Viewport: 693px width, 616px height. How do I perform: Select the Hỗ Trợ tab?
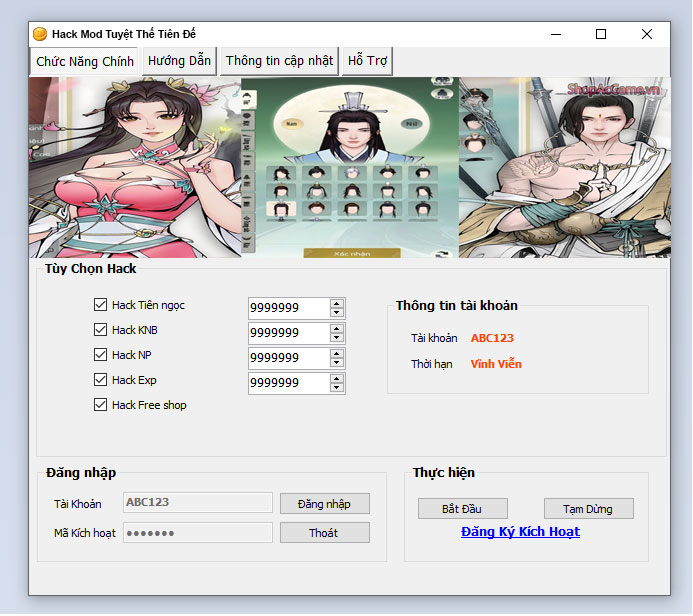[367, 61]
